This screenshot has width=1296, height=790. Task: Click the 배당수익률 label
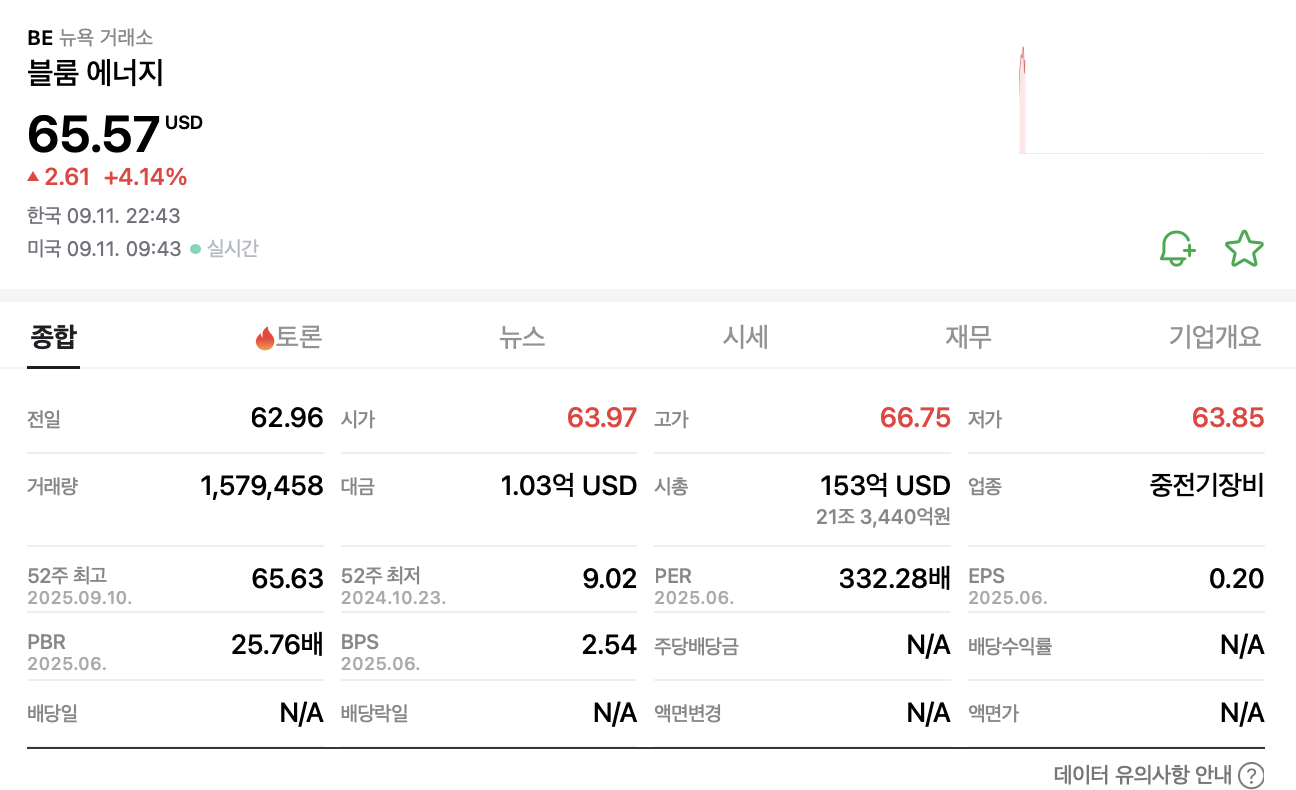pos(1010,646)
